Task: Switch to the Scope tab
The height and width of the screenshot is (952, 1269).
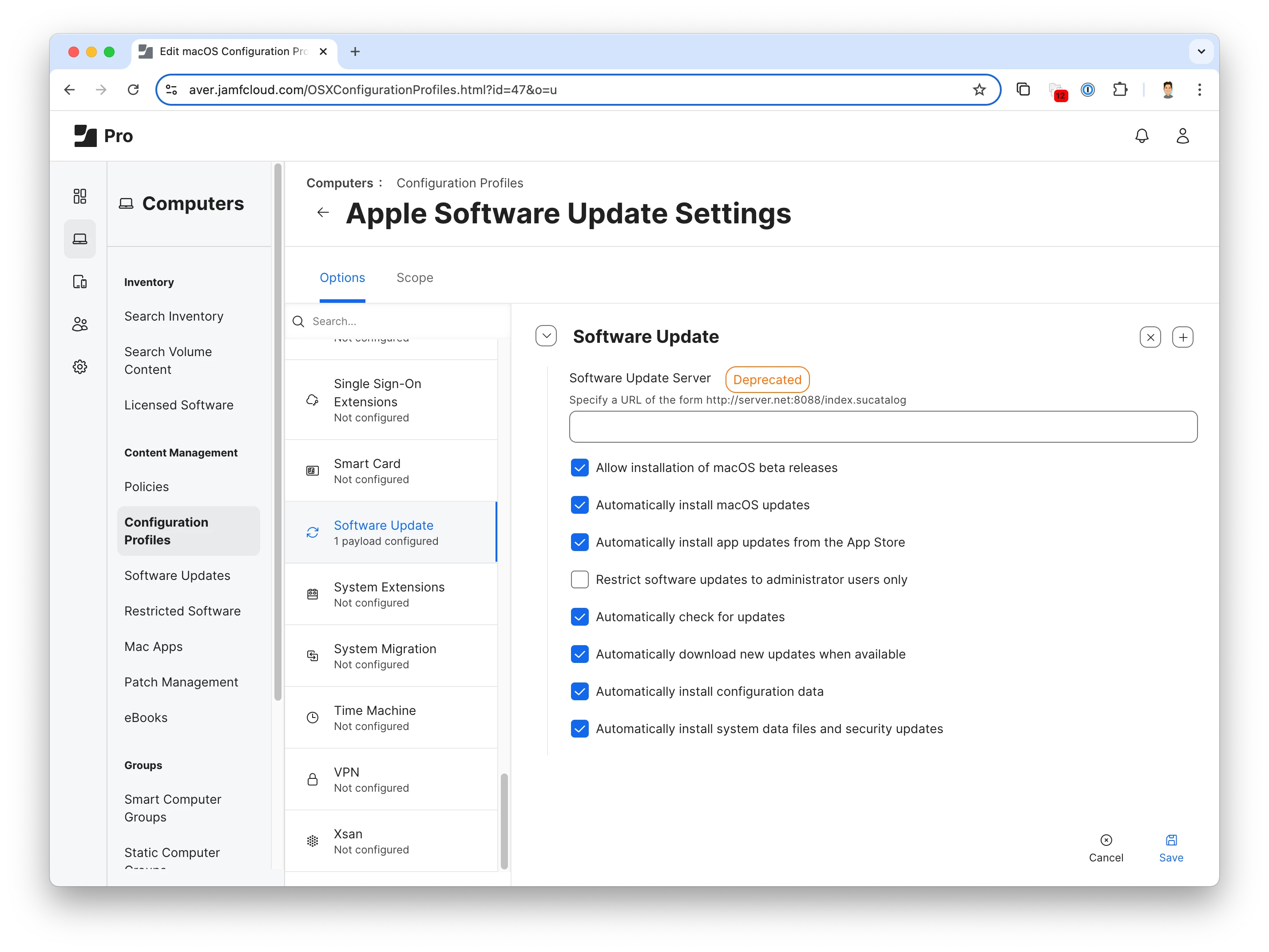Action: pyautogui.click(x=415, y=278)
